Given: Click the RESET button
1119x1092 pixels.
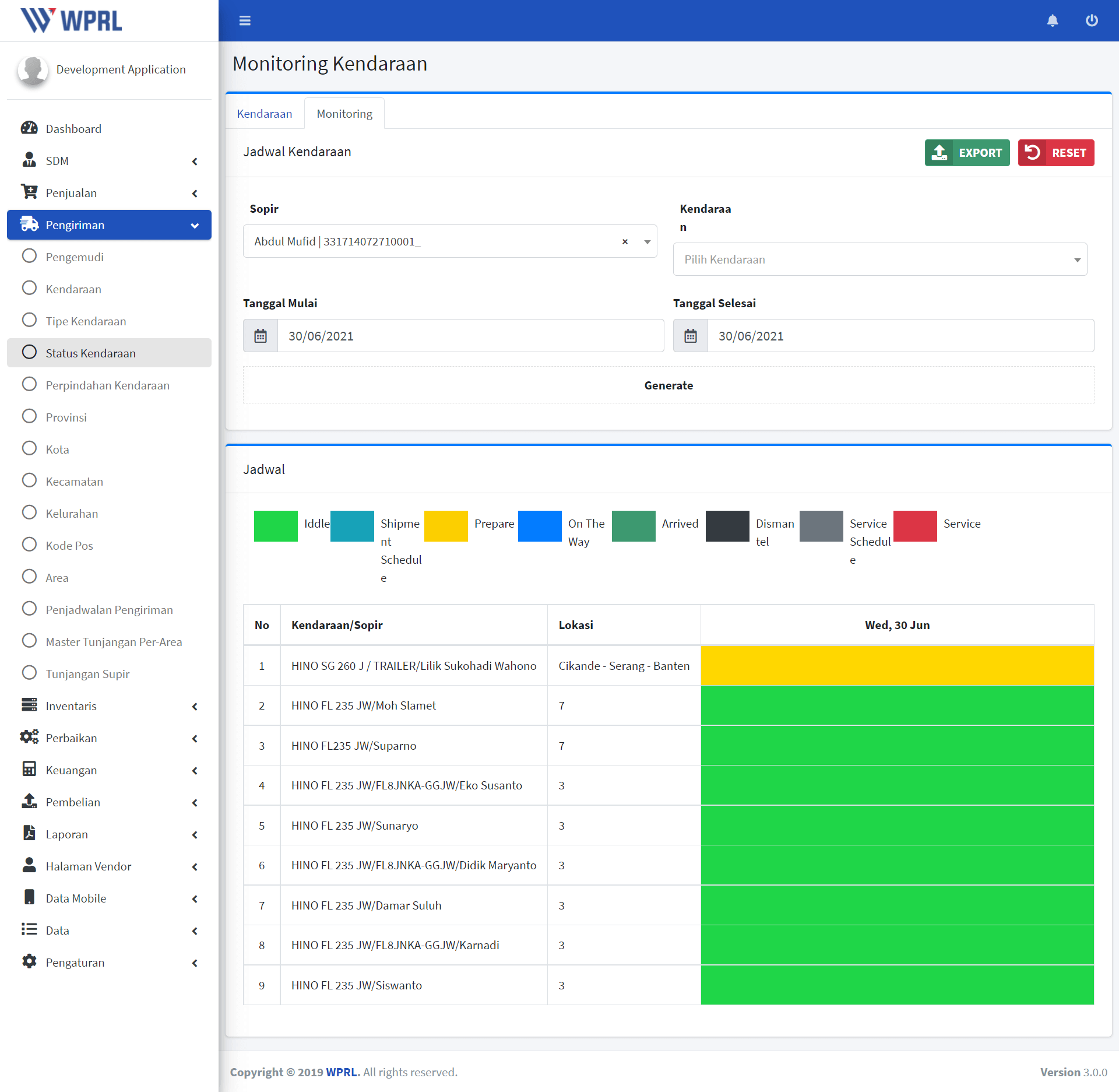Looking at the screenshot, I should 1056,153.
